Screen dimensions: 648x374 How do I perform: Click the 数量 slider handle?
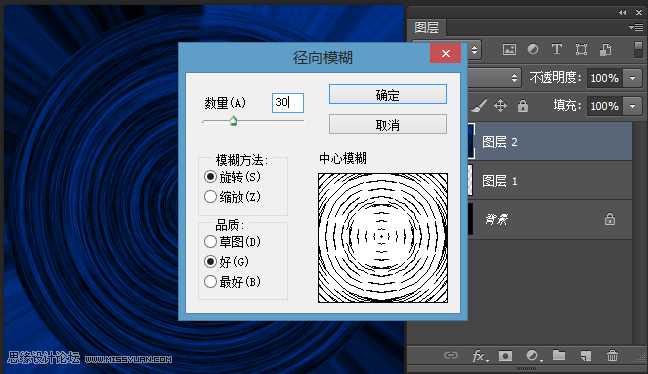[x=233, y=121]
